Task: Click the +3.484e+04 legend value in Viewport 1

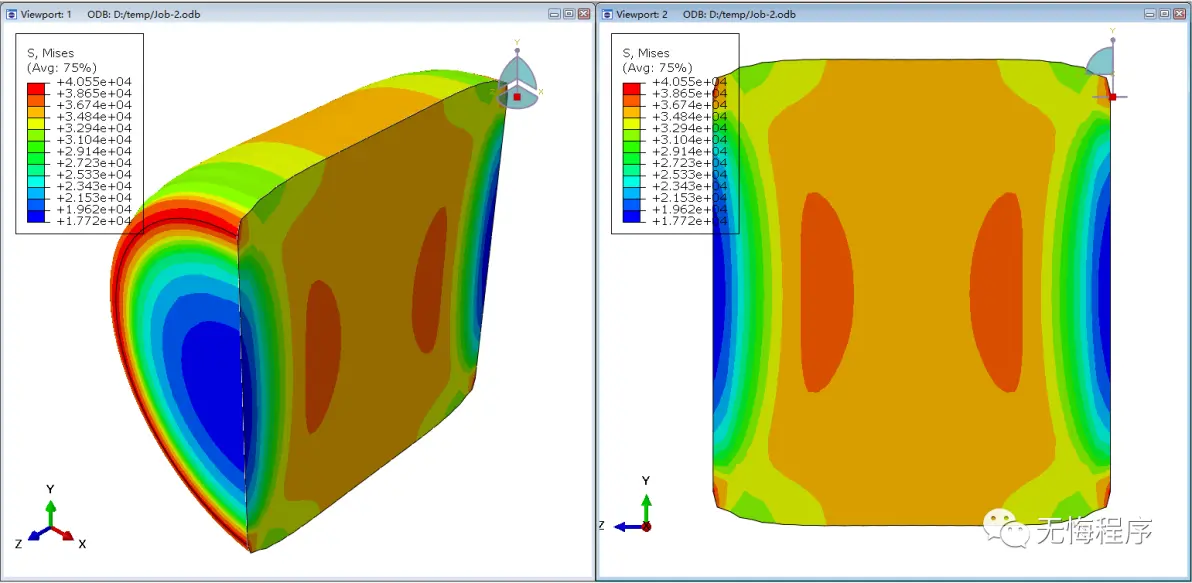Action: click(x=94, y=116)
